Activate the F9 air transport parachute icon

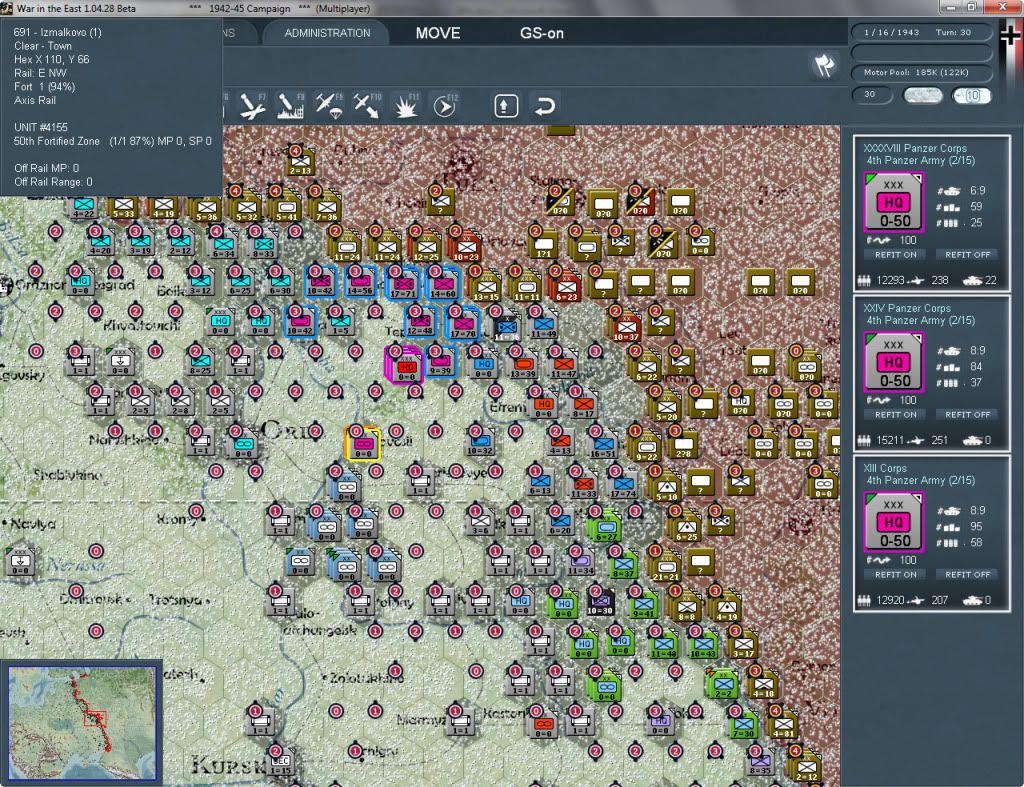pos(328,106)
